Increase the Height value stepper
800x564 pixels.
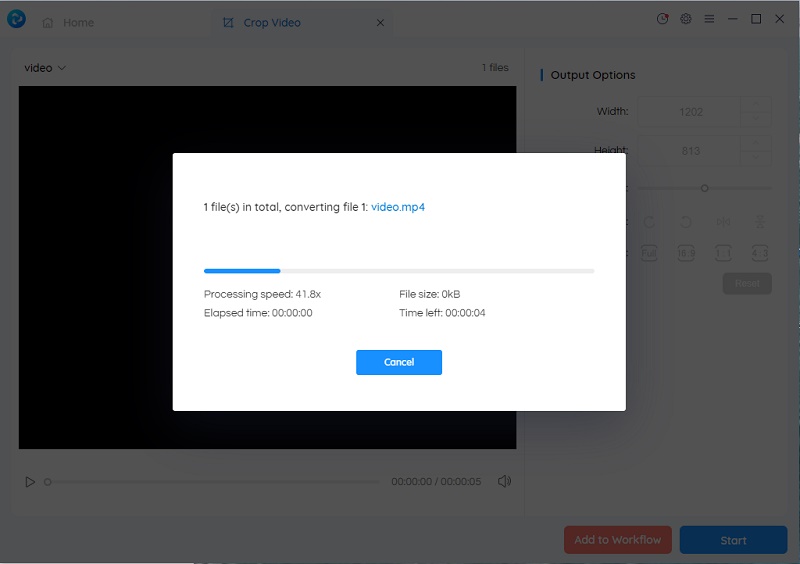pos(756,143)
